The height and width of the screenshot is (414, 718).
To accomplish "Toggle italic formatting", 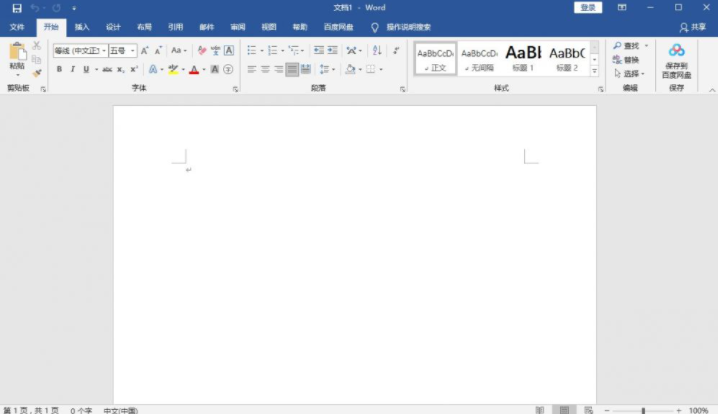I will 72,69.
